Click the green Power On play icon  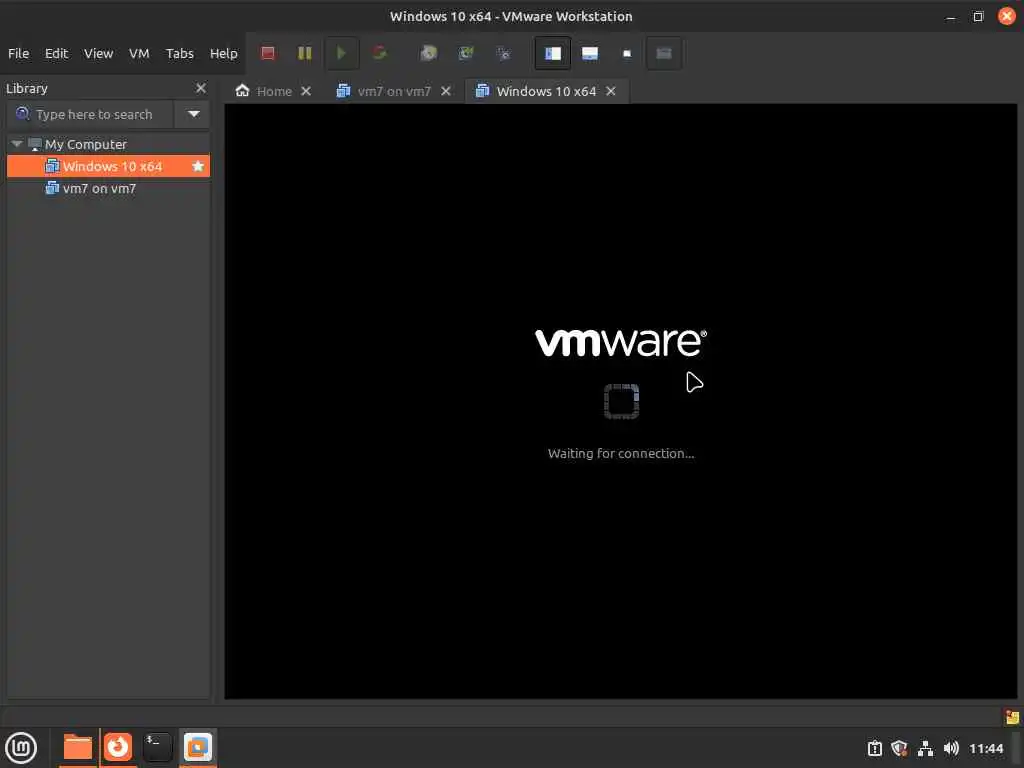click(x=341, y=53)
